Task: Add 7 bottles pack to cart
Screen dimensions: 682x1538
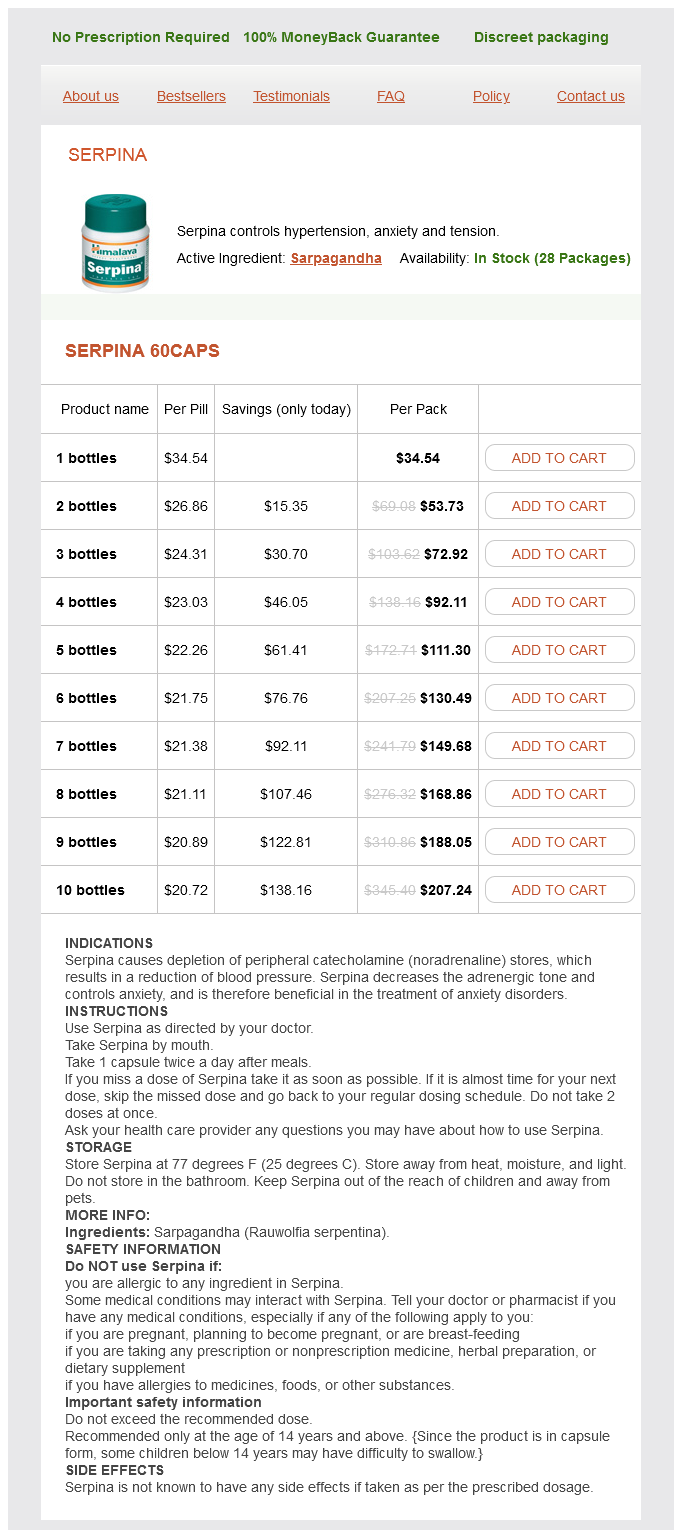Action: 559,746
